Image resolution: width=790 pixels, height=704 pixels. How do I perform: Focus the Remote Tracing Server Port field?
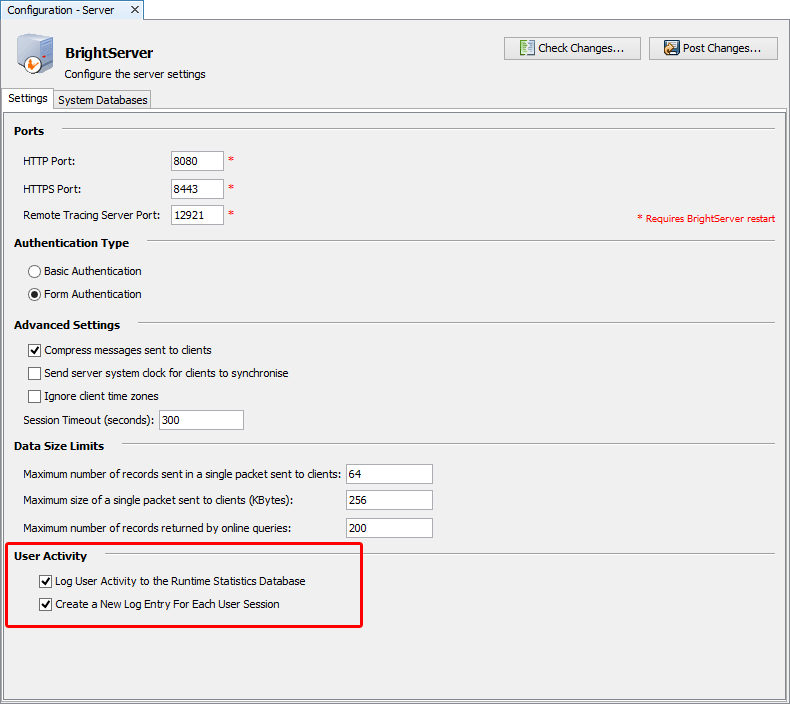pyautogui.click(x=197, y=215)
